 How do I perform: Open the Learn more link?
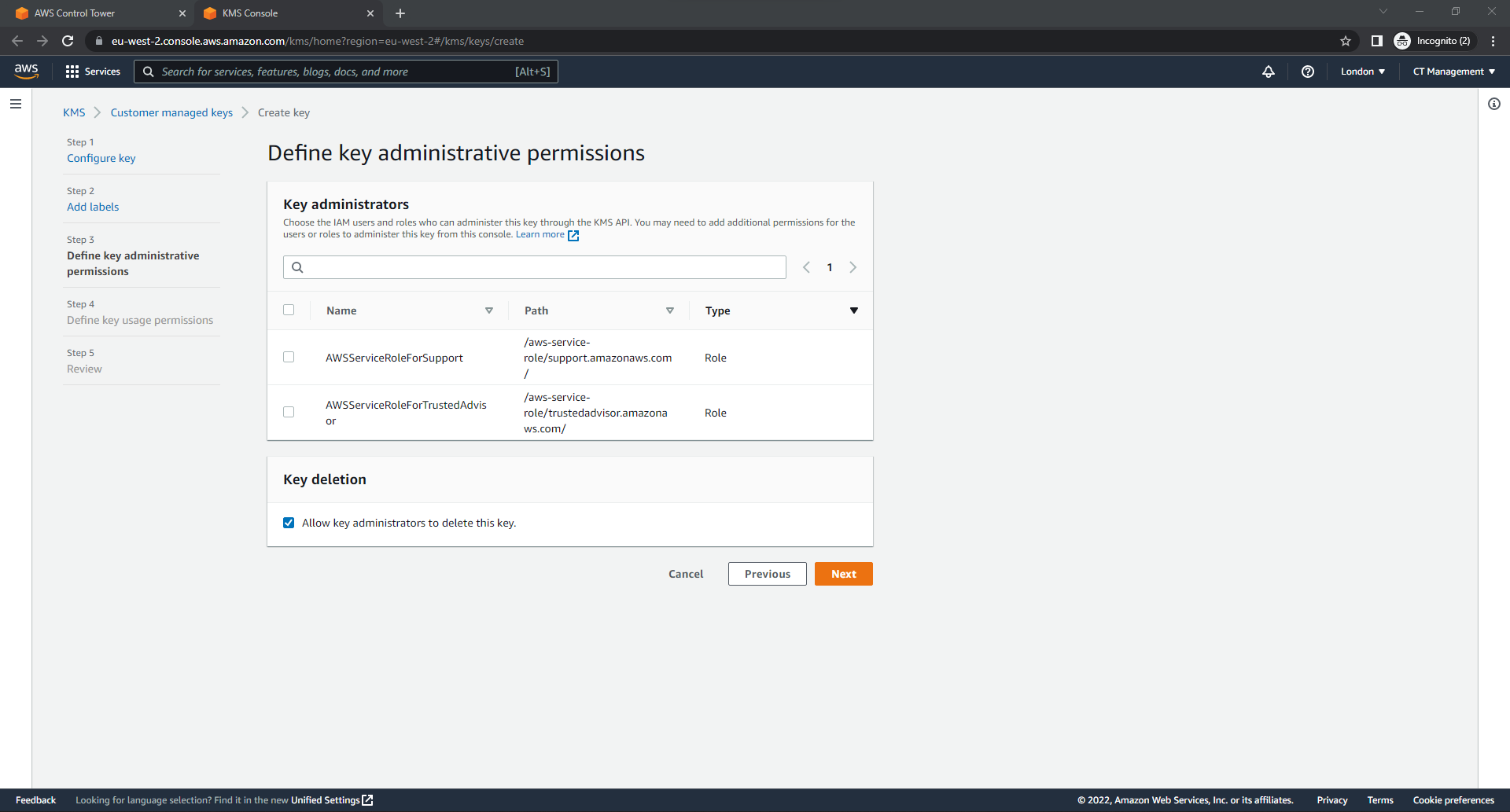click(x=540, y=234)
